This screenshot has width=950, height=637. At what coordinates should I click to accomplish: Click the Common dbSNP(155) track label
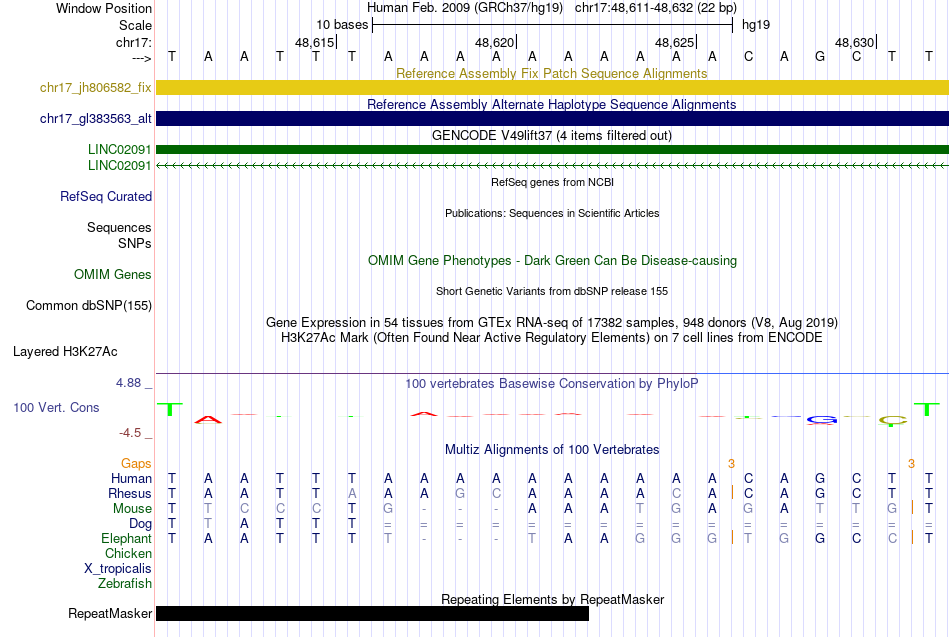tap(88, 305)
